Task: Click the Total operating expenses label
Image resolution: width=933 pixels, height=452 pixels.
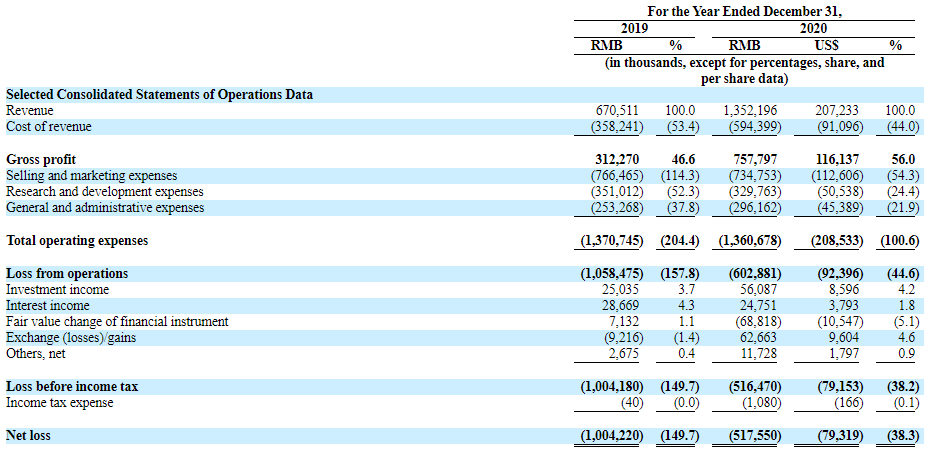Action: pos(77,241)
